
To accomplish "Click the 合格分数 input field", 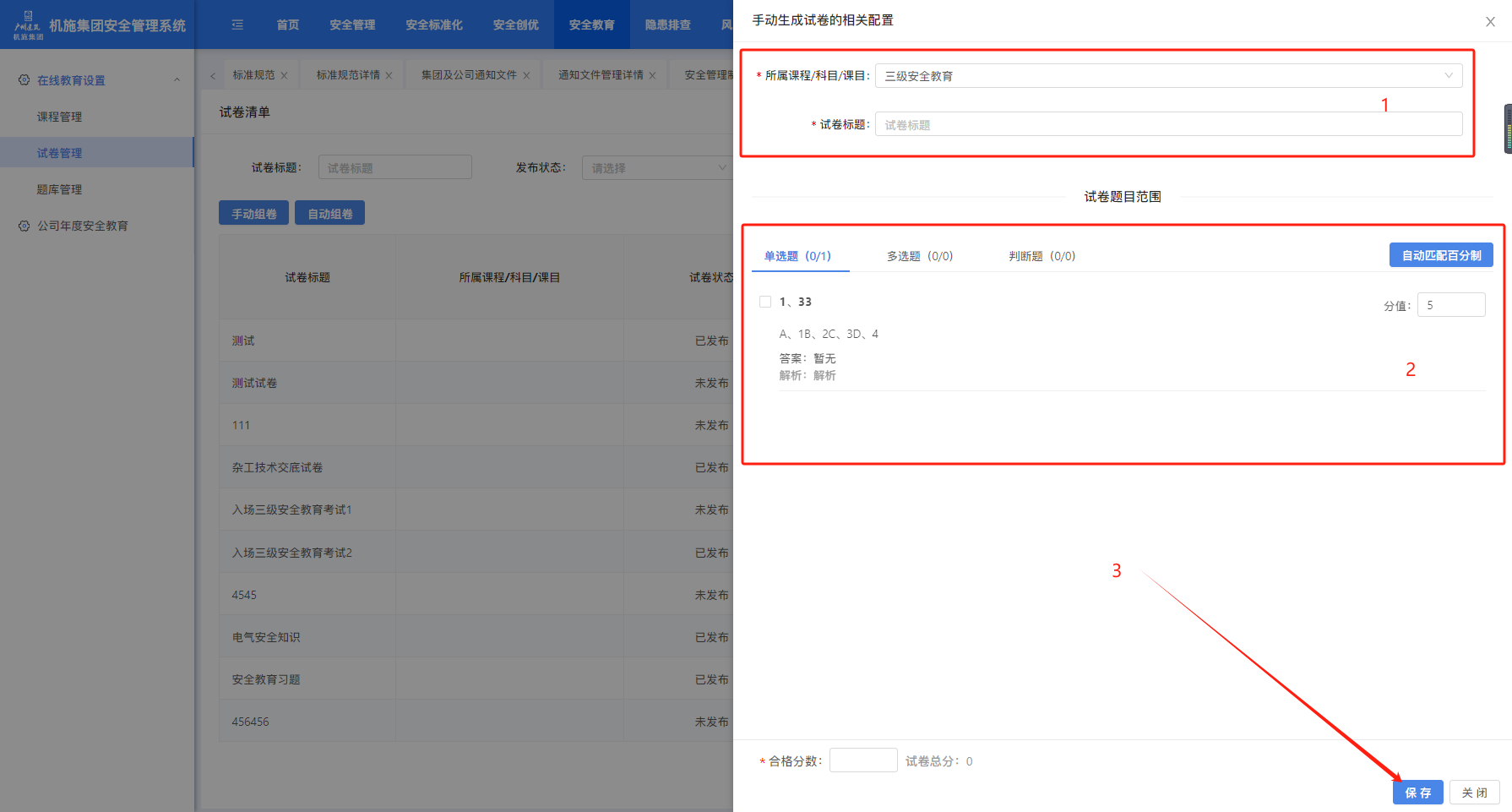I will tap(862, 760).
